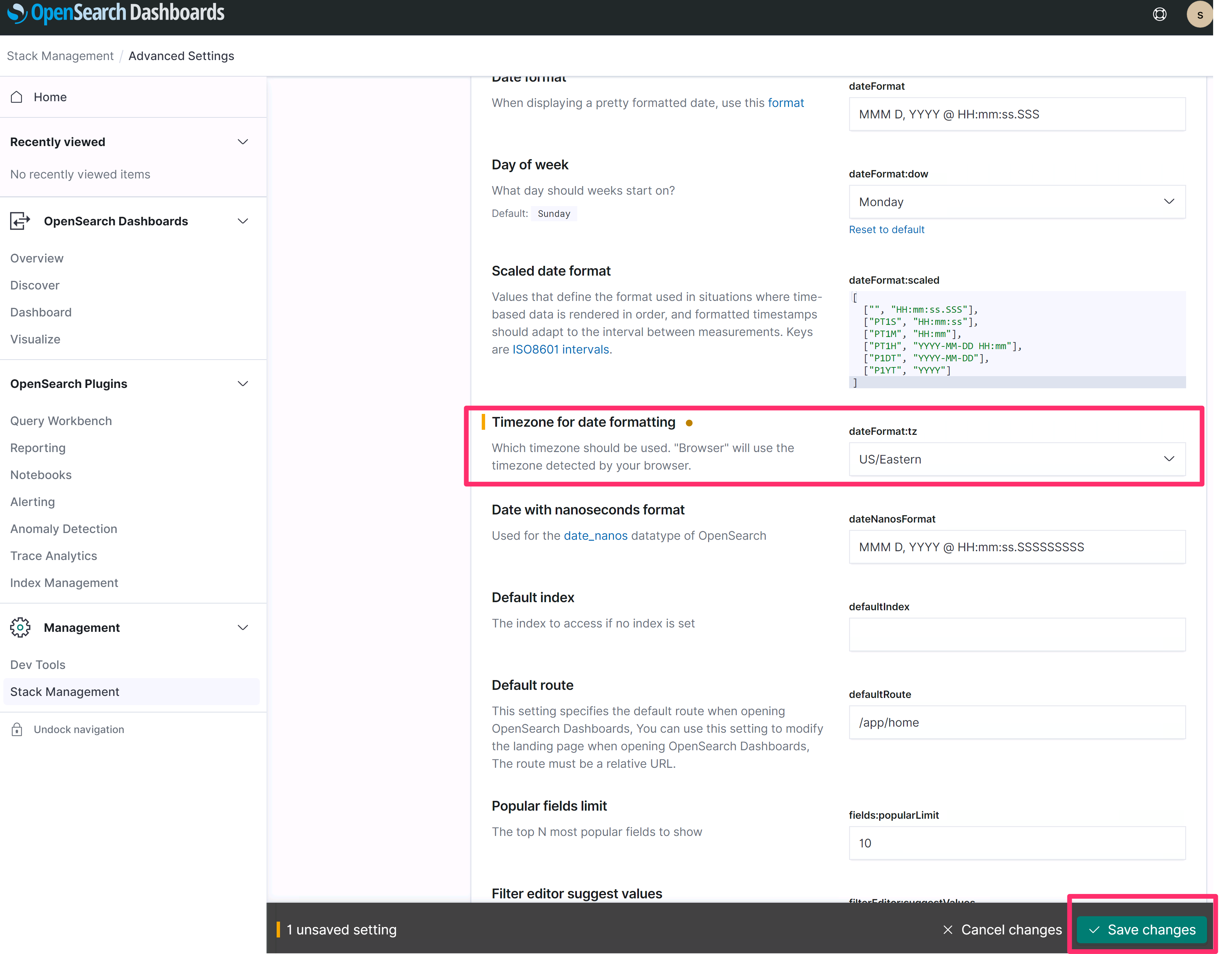Click the Home house icon in sidebar
This screenshot has width=1232, height=954.
(x=17, y=97)
